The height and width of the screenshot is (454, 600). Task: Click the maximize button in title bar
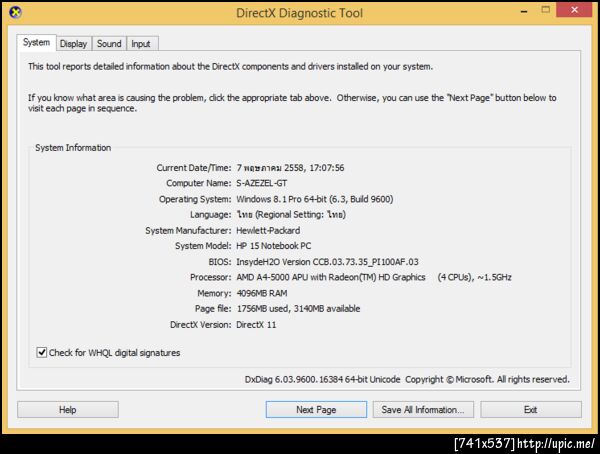(x=546, y=10)
